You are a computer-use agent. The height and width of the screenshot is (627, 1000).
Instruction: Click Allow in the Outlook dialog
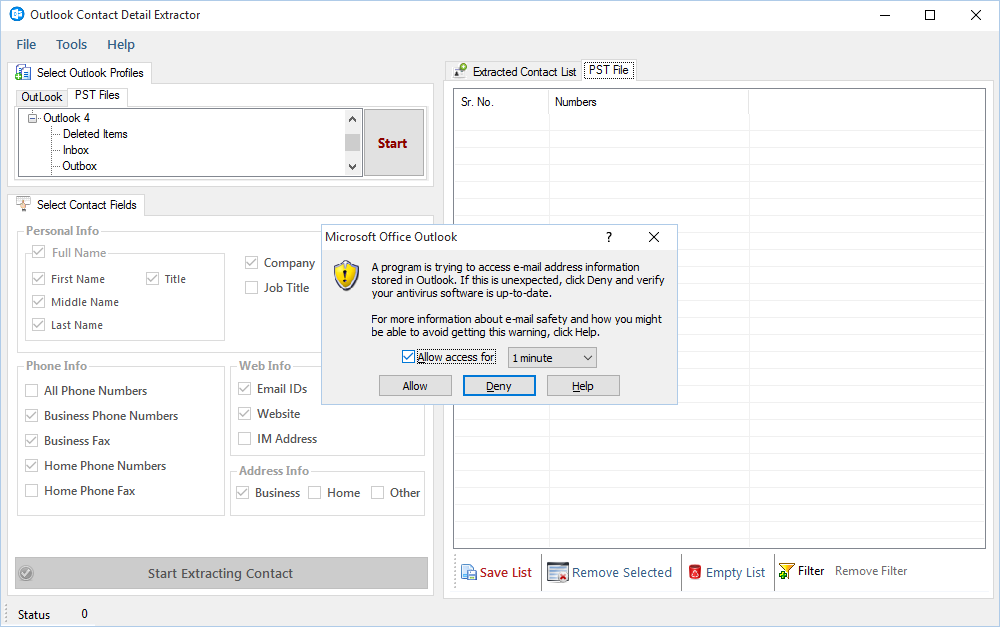tap(415, 386)
